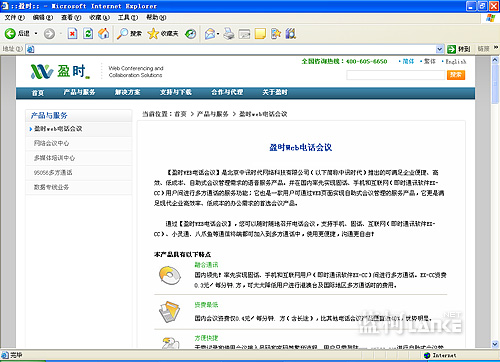The image size is (500, 362).
Task: Click the 完毕 status bar page icon
Action: point(5,355)
